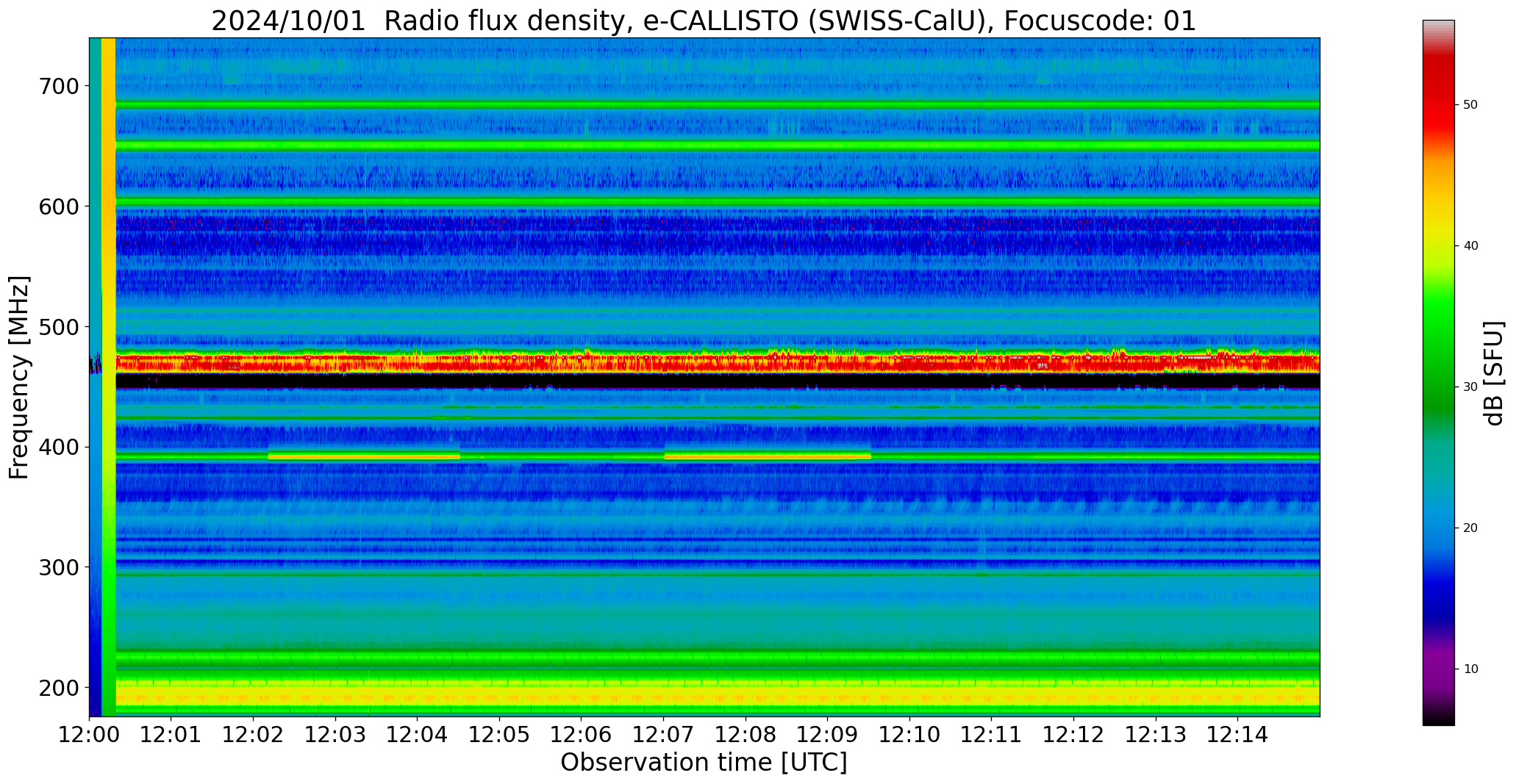Click the 'Observation time [UTC]' x-axis label

pyautogui.click(x=704, y=763)
